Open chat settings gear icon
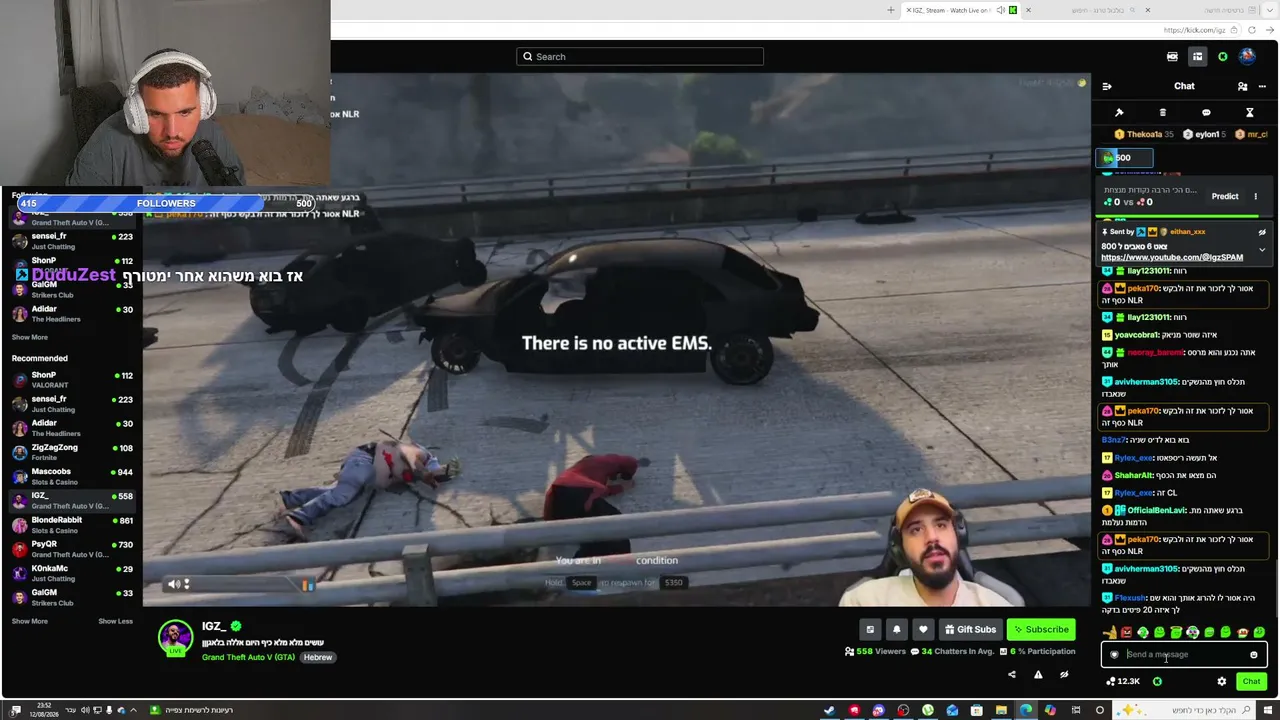Image resolution: width=1280 pixels, height=720 pixels. 1221,681
